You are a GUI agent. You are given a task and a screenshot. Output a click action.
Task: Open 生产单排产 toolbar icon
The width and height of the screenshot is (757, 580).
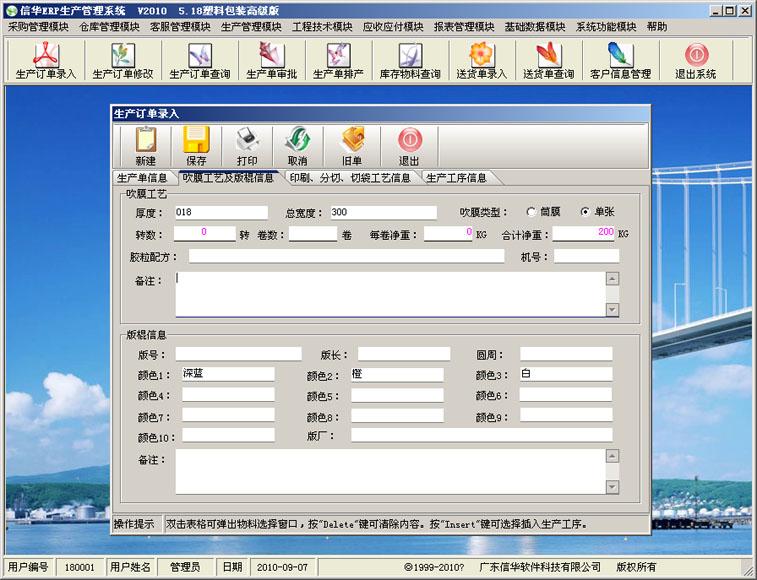click(338, 60)
